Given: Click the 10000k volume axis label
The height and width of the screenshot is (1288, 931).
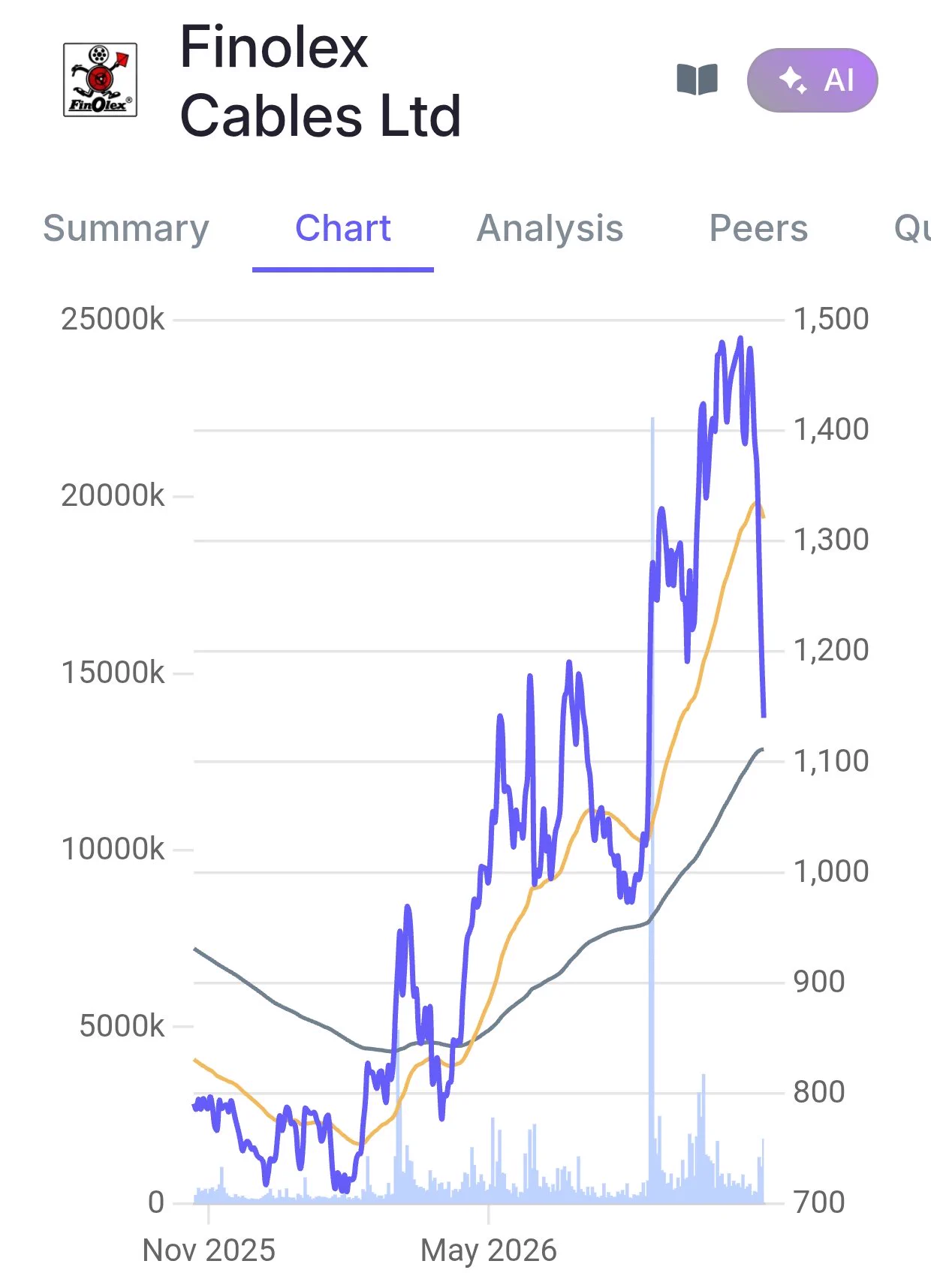Looking at the screenshot, I should coord(113,850).
